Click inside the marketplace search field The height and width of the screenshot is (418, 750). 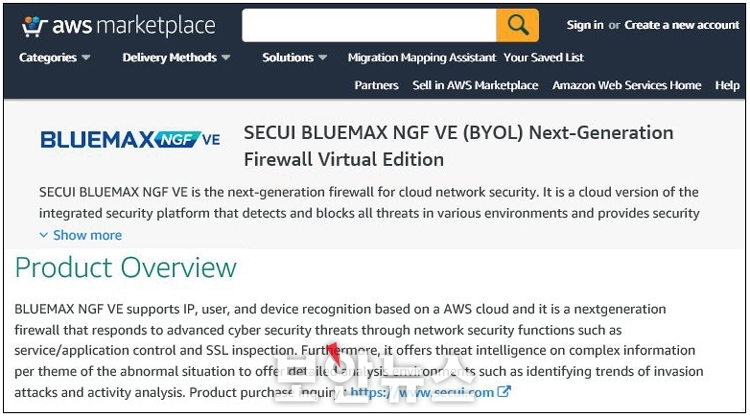369,25
